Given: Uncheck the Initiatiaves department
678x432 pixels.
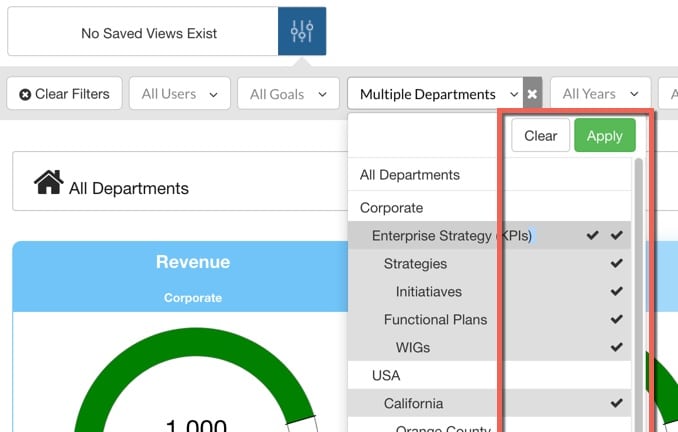Looking at the screenshot, I should [616, 292].
